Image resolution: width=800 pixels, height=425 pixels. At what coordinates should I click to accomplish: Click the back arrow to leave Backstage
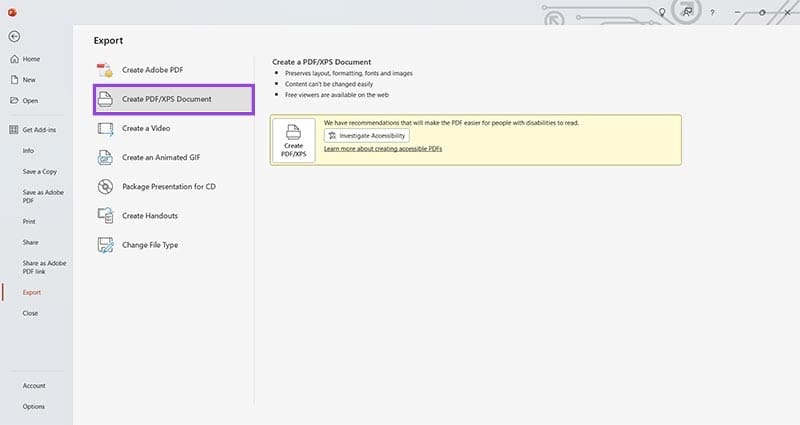[14, 36]
